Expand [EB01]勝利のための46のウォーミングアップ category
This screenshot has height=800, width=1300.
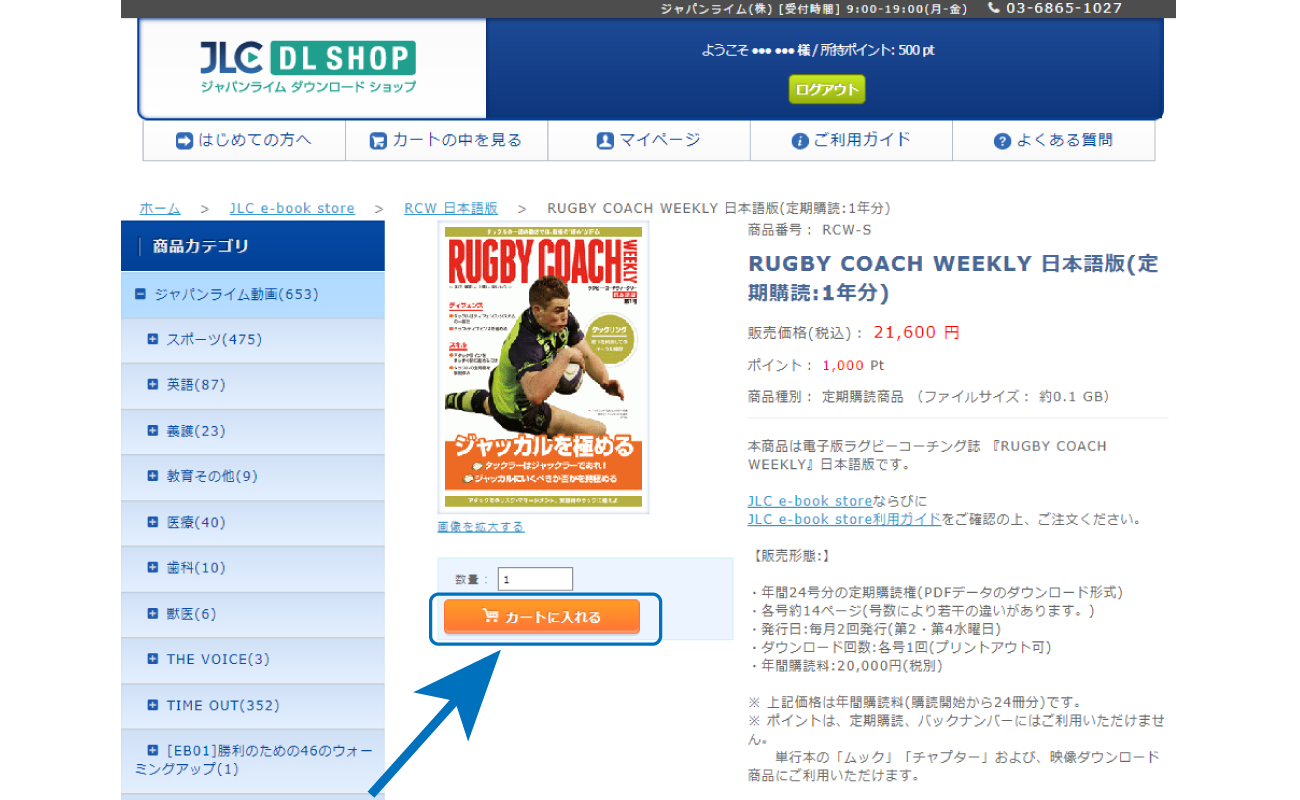click(153, 749)
